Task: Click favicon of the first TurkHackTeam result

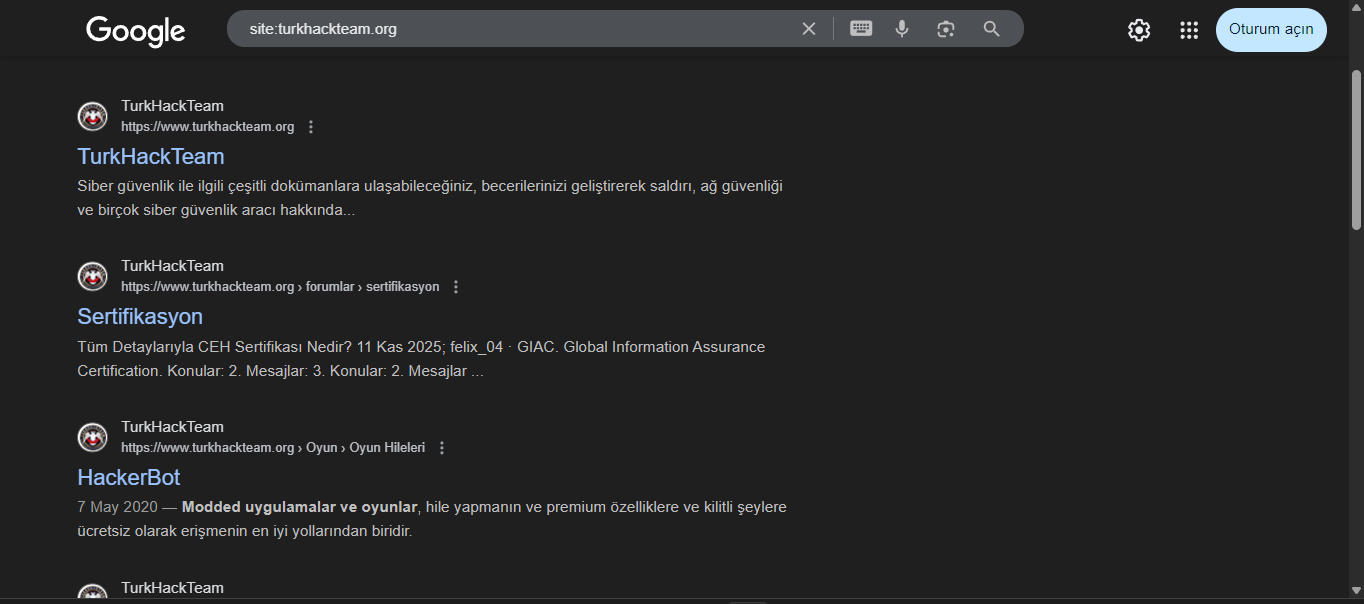Action: (x=93, y=116)
